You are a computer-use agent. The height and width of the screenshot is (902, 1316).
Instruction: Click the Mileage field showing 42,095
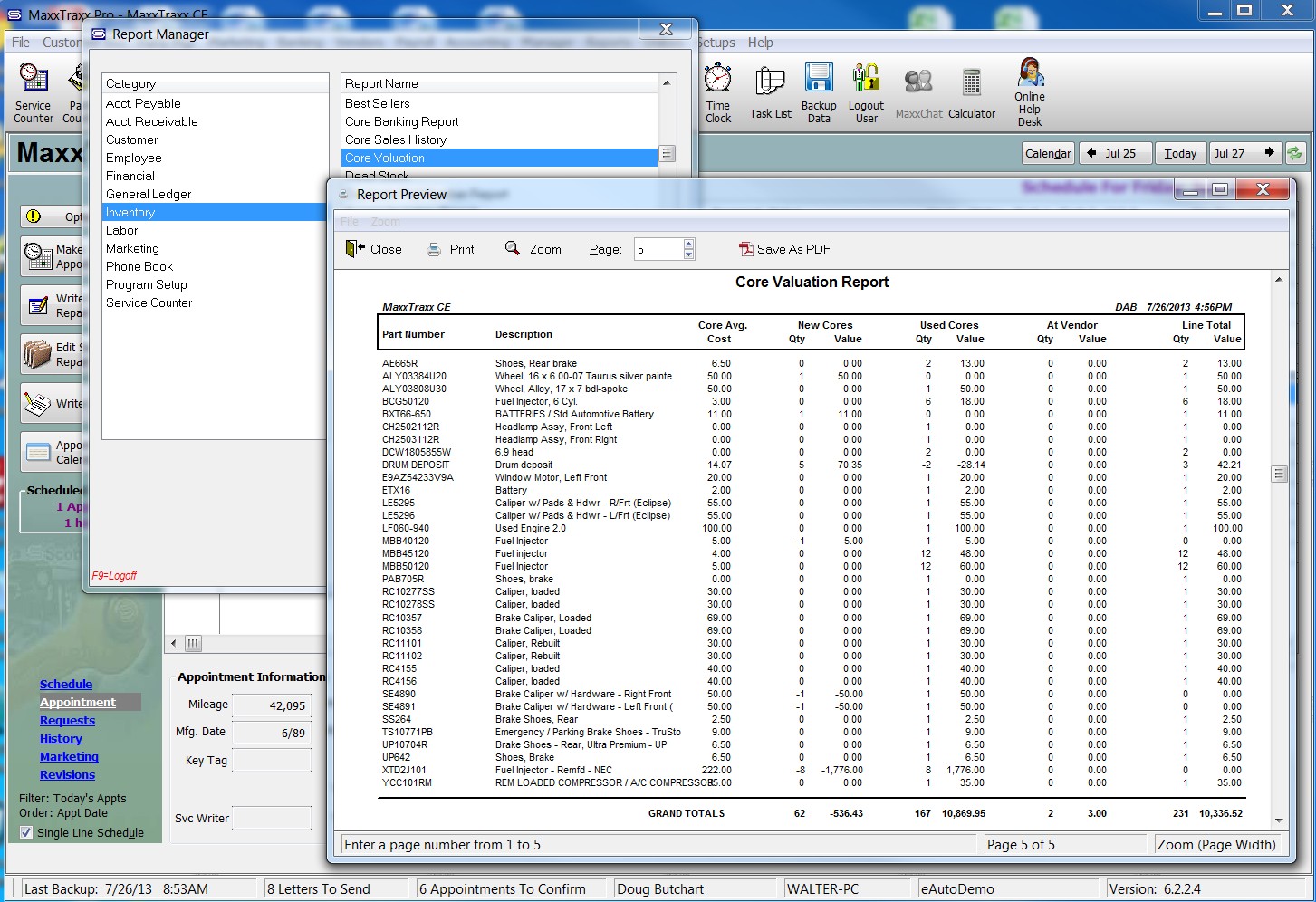(272, 705)
